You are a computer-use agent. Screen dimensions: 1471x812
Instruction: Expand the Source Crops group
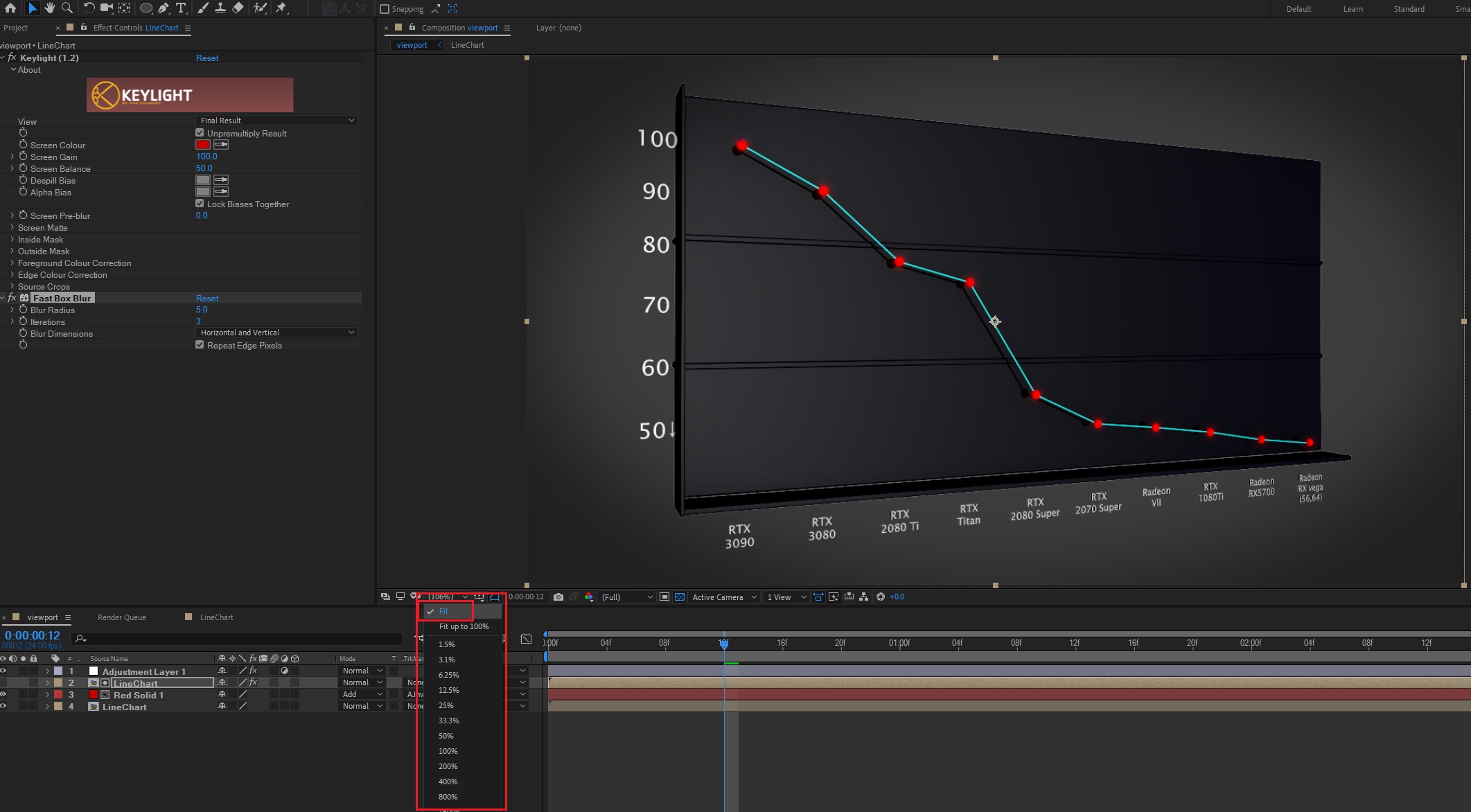pyautogui.click(x=12, y=287)
